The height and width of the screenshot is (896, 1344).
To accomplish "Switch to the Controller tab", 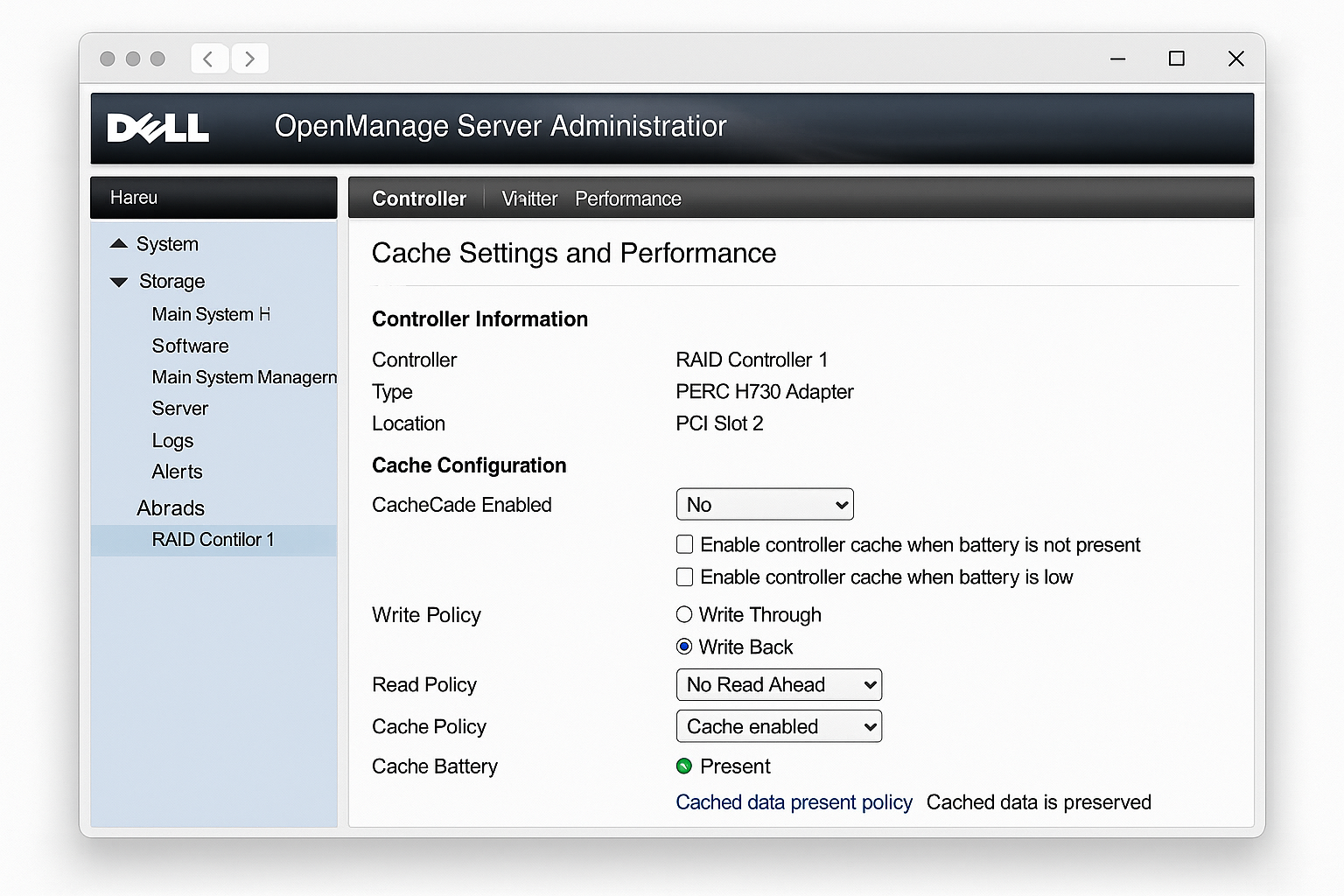I will [x=419, y=199].
